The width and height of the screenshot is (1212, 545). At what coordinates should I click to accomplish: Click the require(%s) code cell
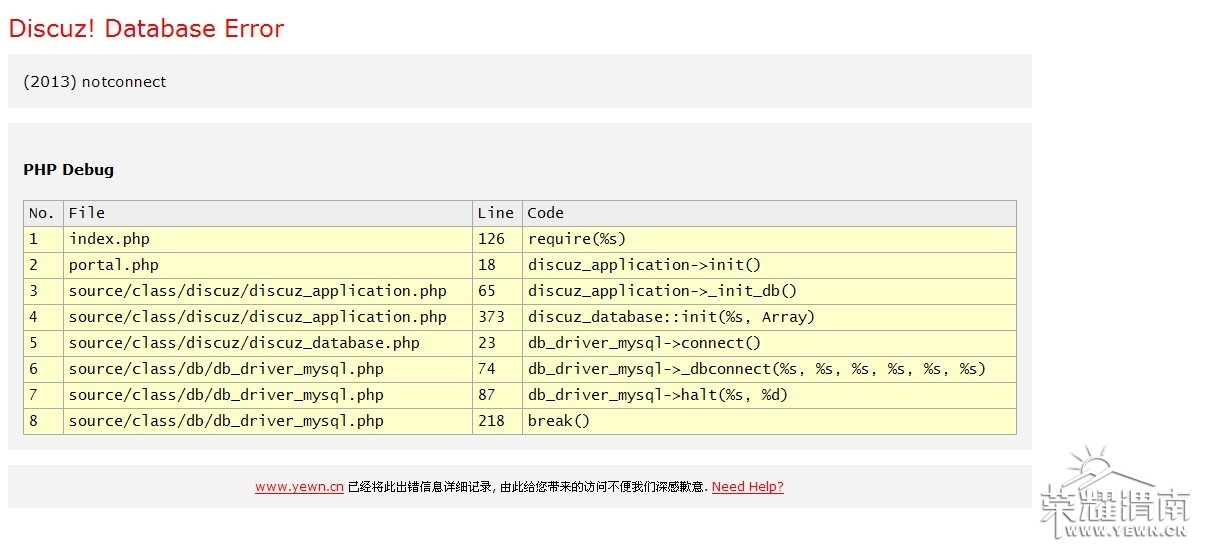point(576,239)
